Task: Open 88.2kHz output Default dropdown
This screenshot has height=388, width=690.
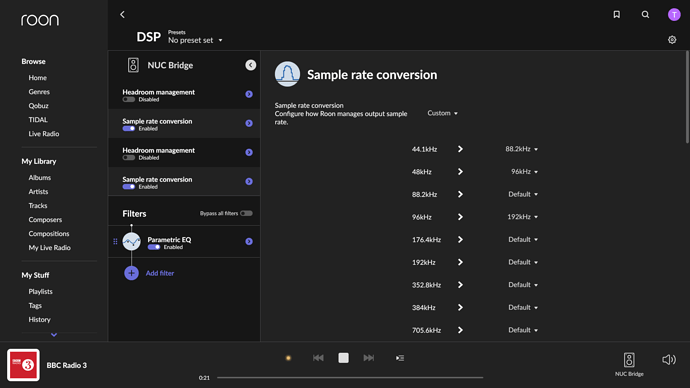Action: pyautogui.click(x=523, y=194)
